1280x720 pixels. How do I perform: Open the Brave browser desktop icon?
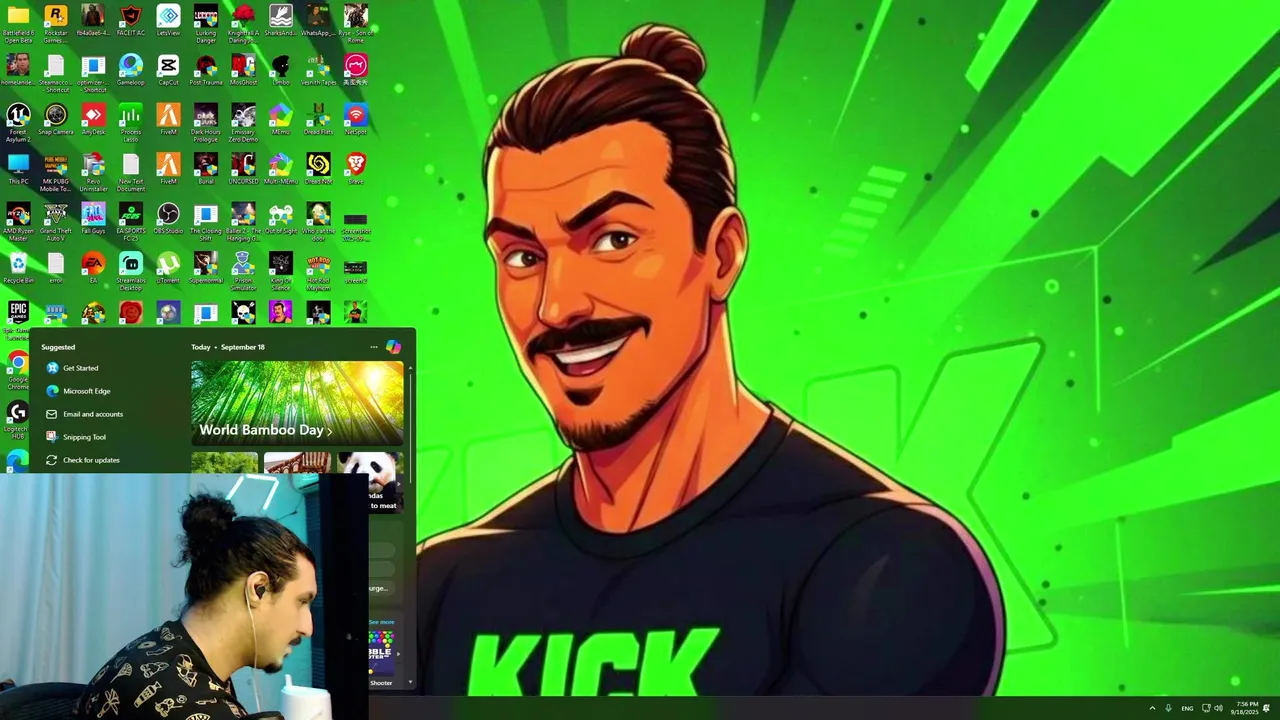(356, 170)
